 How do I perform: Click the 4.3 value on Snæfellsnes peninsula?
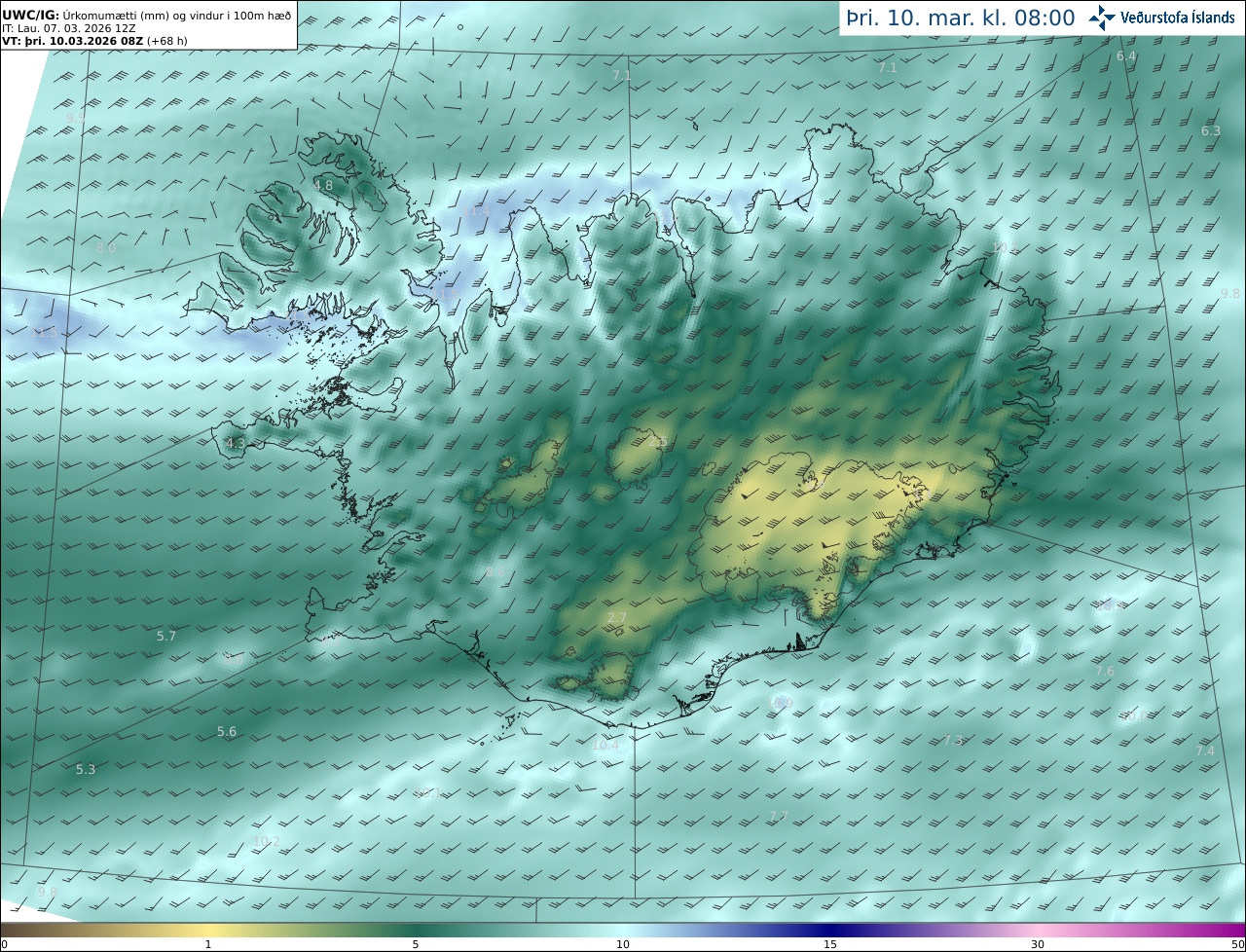236,444
